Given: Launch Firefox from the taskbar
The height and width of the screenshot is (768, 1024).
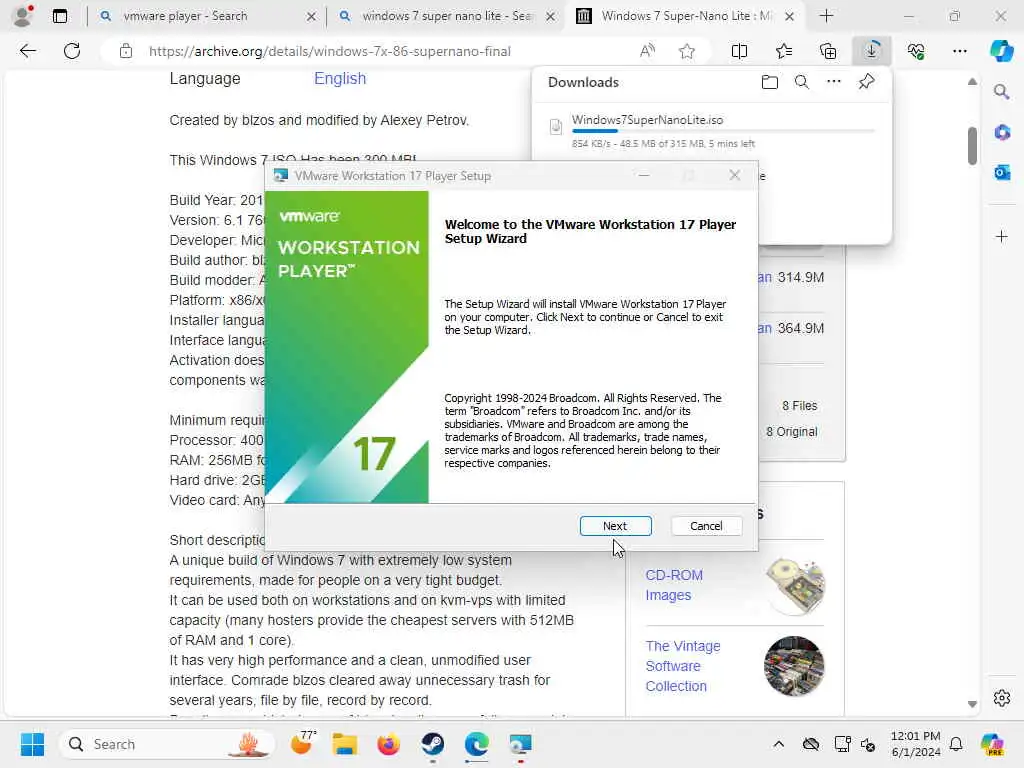Looking at the screenshot, I should (x=389, y=744).
